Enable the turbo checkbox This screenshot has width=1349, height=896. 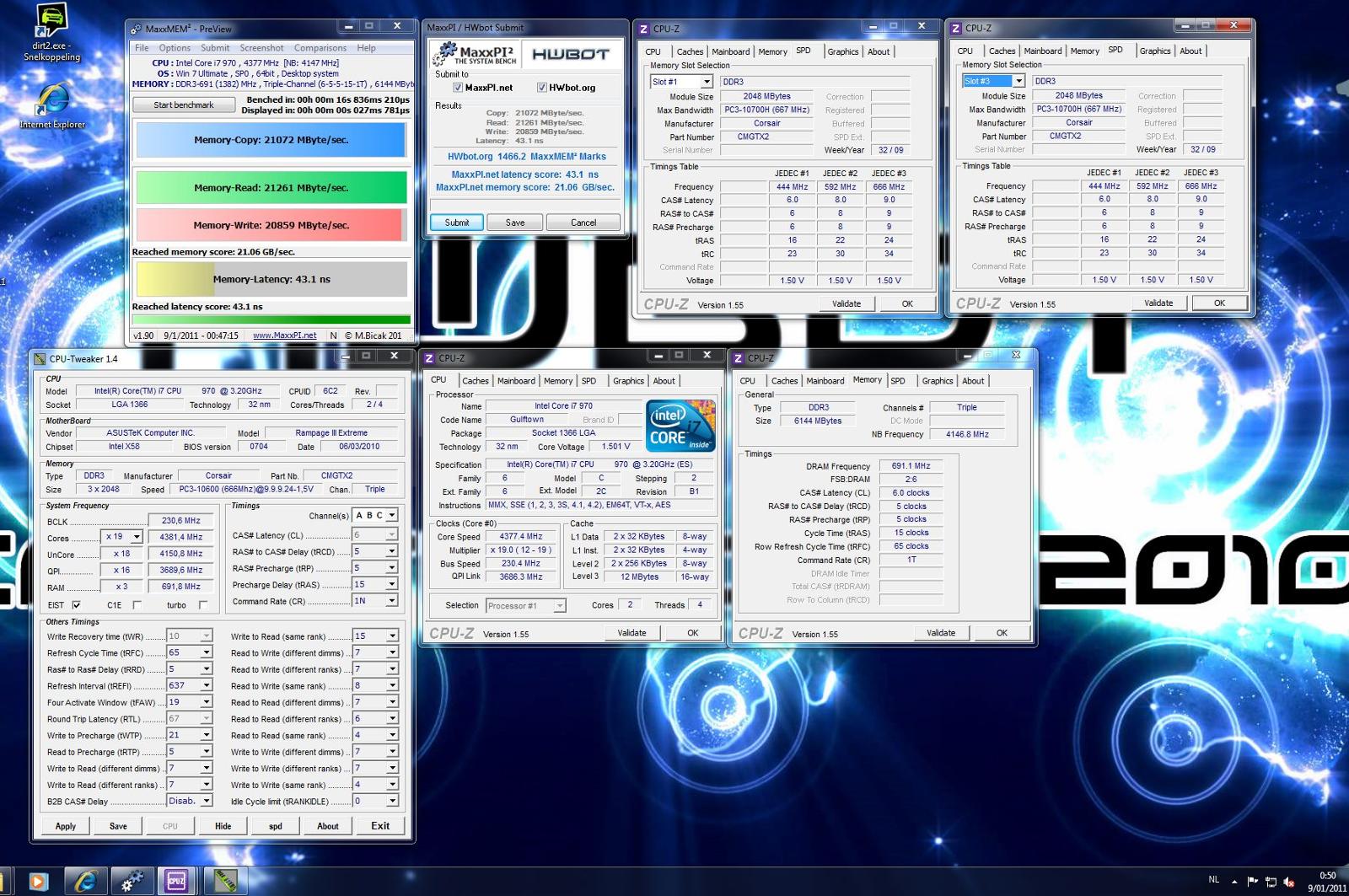[x=202, y=605]
